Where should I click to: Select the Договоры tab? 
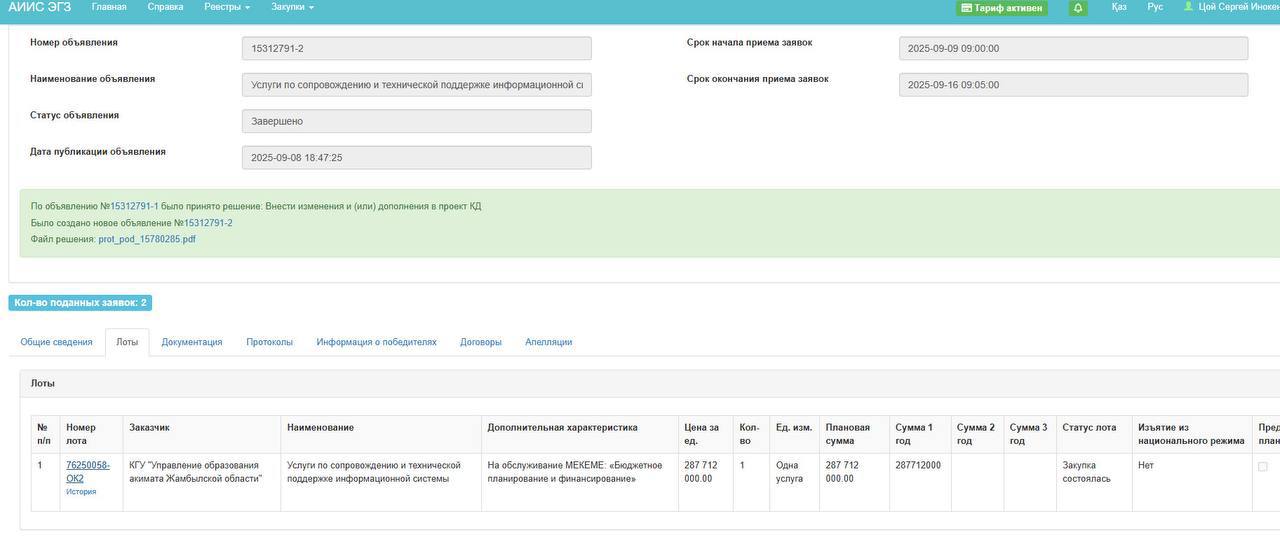click(x=480, y=342)
